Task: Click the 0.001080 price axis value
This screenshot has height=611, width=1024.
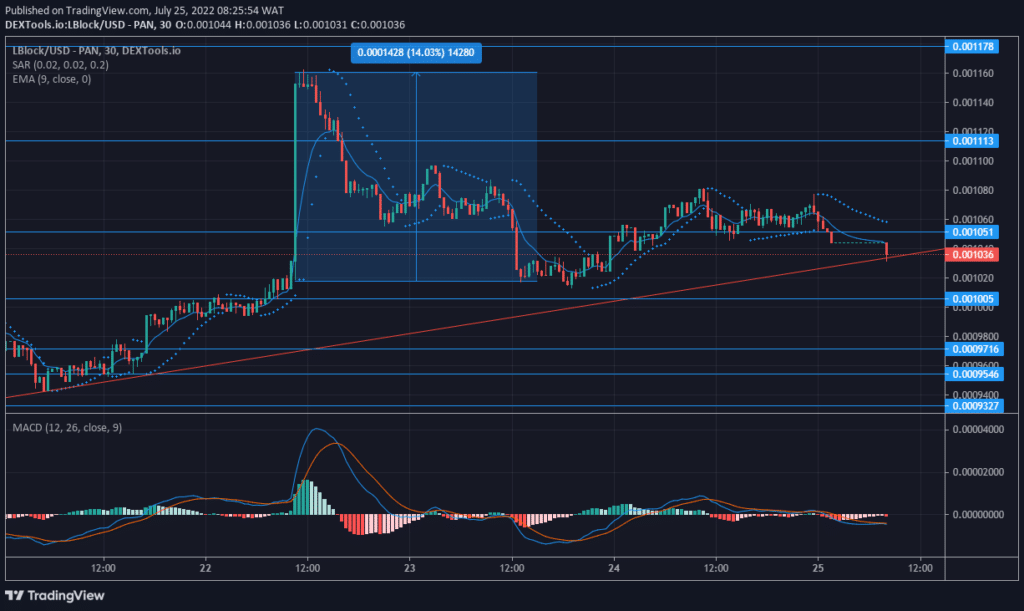Action: [973, 191]
